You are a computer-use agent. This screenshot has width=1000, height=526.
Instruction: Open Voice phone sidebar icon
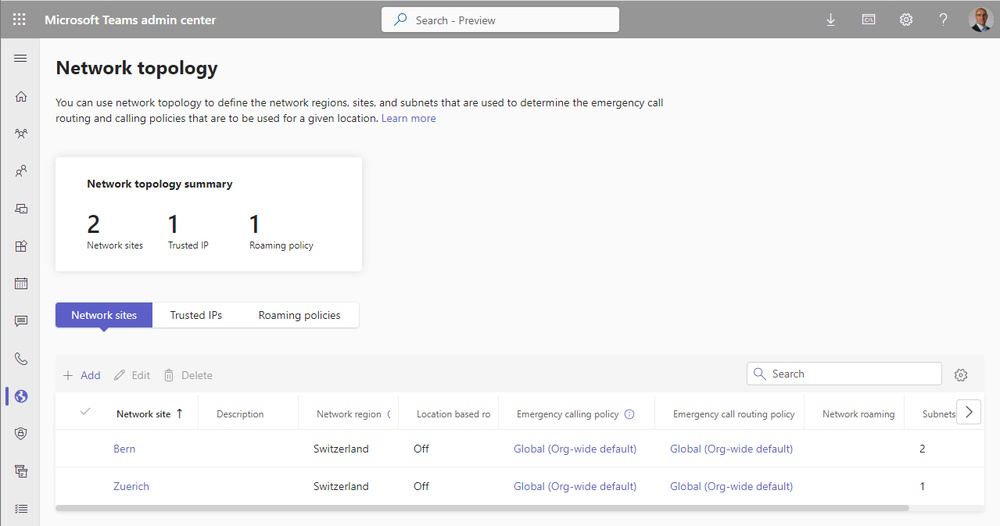(21, 358)
